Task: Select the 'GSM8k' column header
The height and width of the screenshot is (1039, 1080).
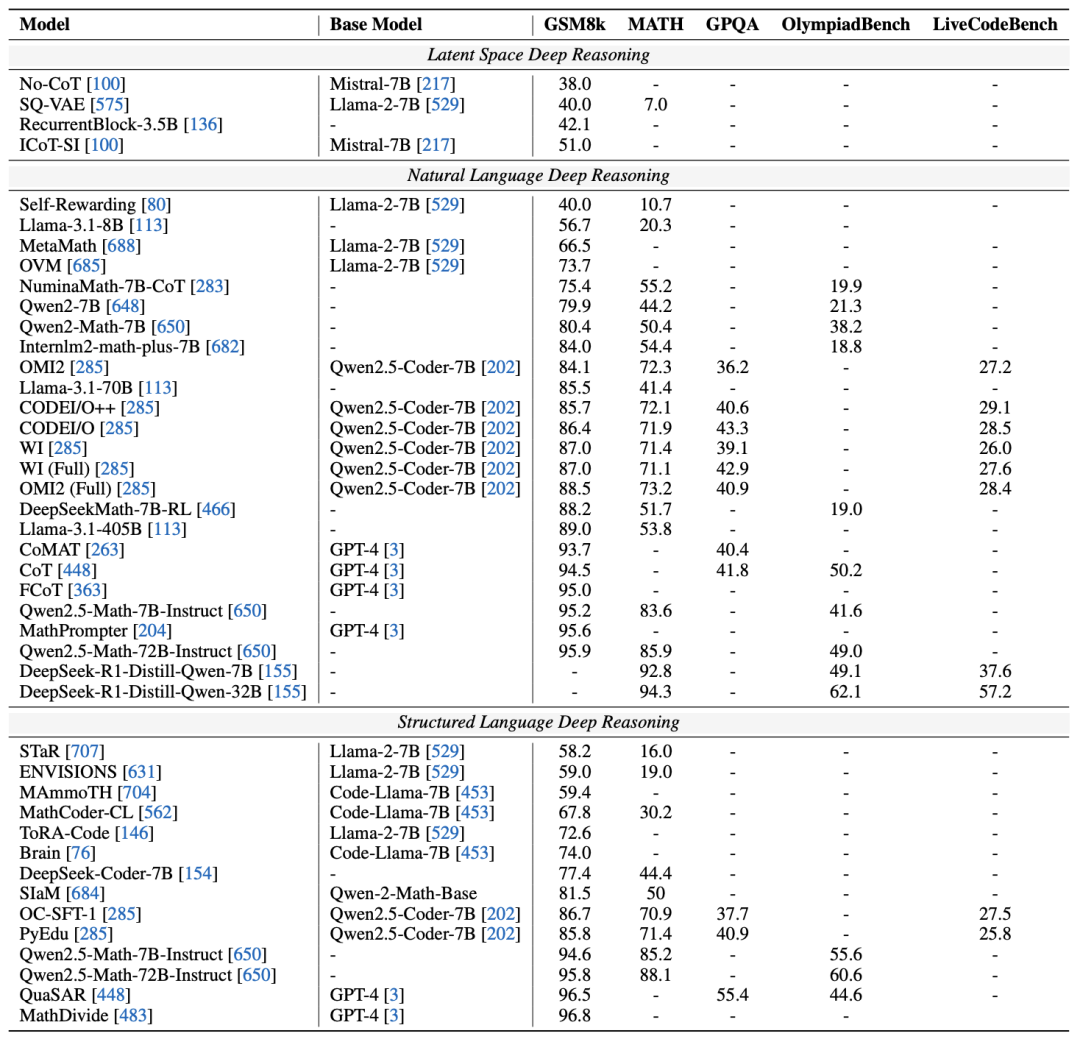Action: (x=574, y=25)
